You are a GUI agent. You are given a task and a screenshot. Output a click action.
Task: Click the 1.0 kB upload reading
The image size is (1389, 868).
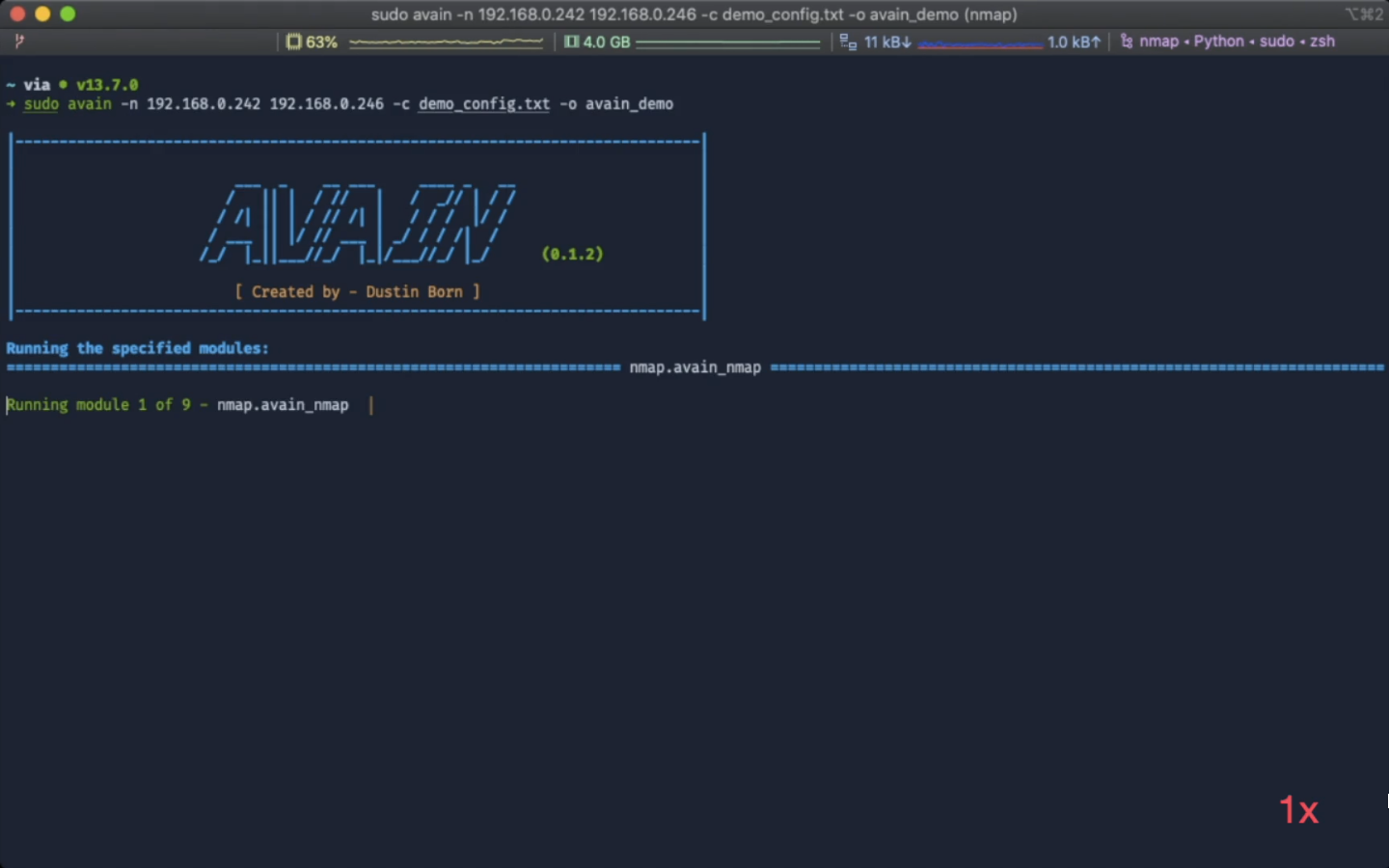[1074, 42]
